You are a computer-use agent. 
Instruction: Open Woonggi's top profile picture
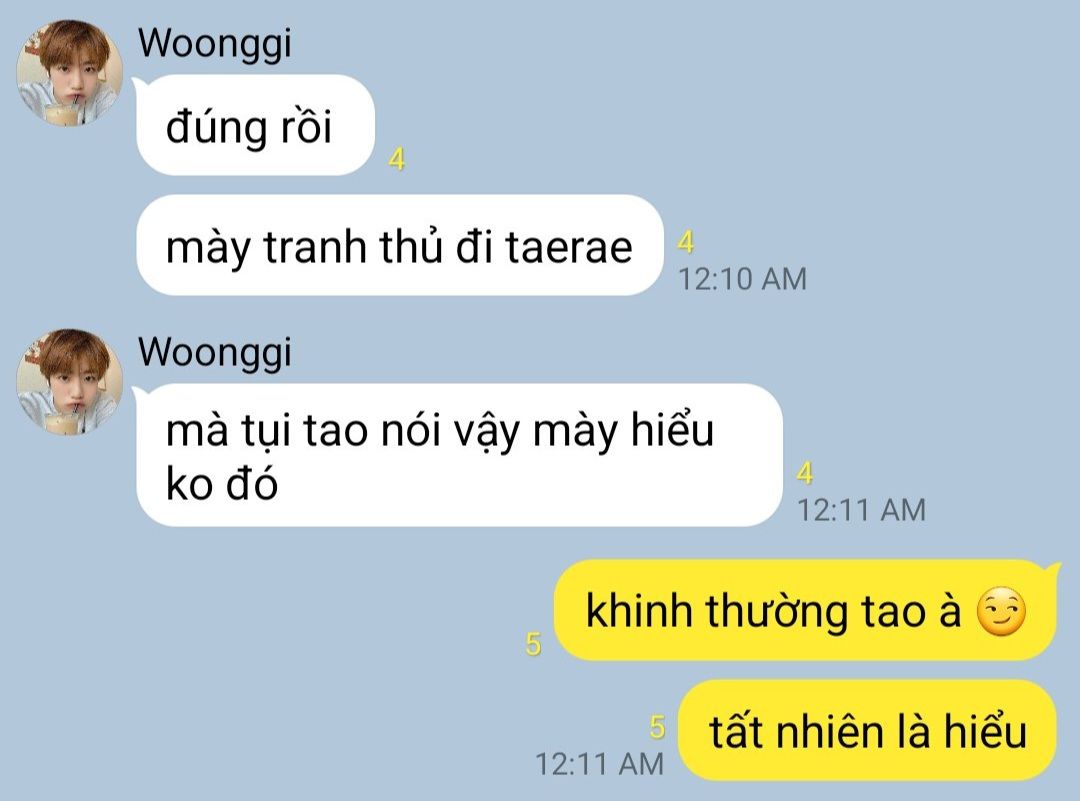(x=70, y=73)
